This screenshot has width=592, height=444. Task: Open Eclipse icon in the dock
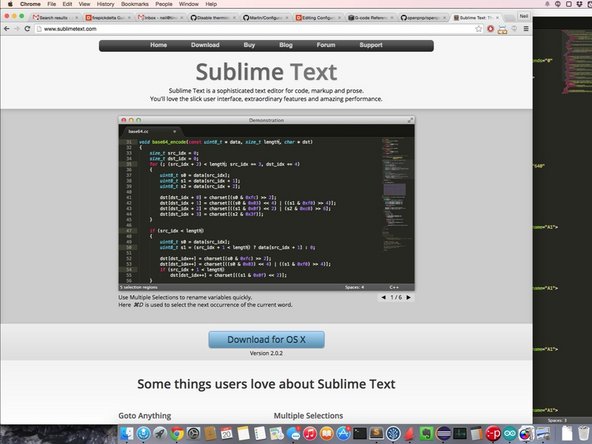[443, 434]
